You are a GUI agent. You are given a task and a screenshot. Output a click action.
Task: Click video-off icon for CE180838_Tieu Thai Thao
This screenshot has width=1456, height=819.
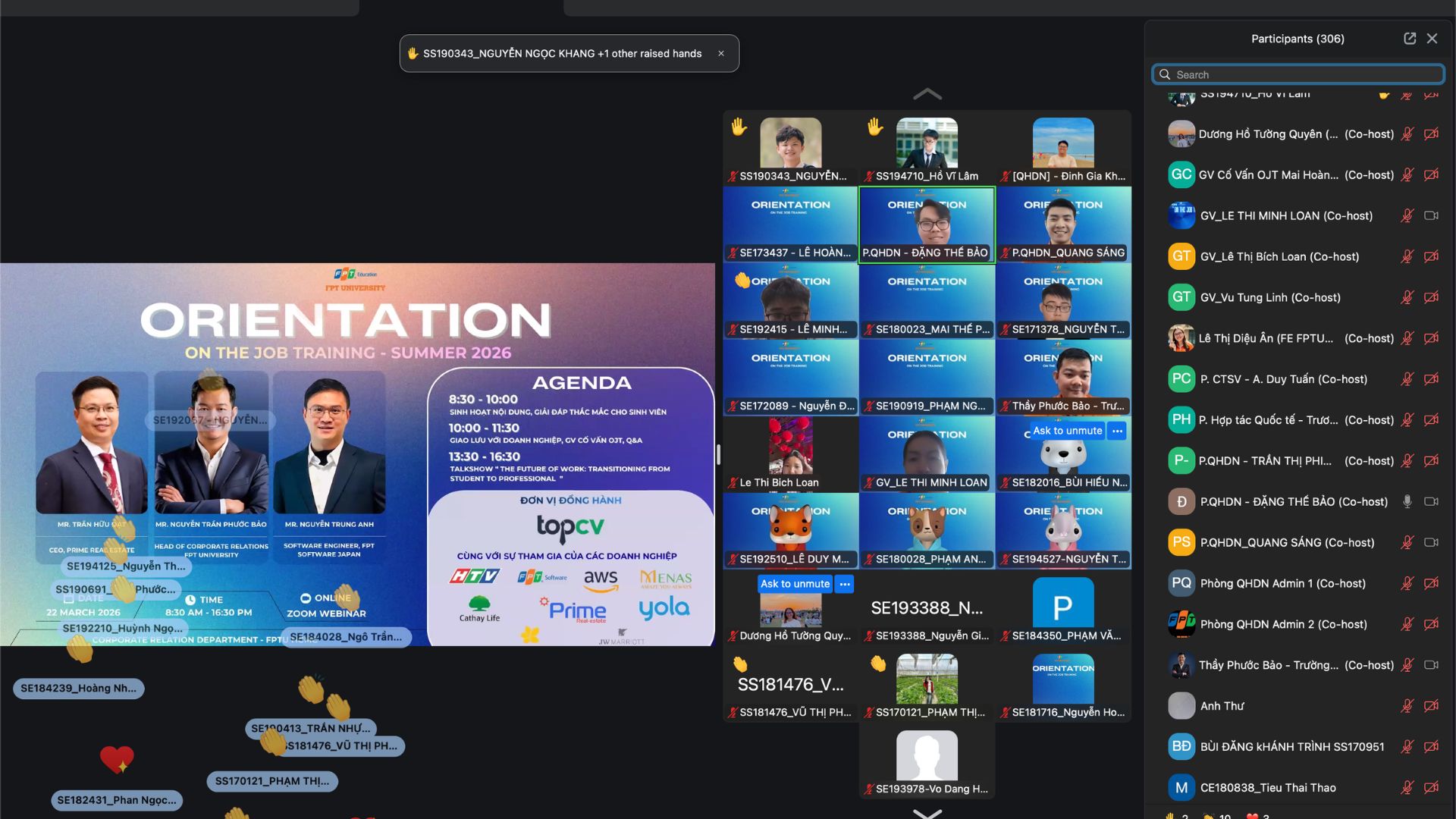point(1431,788)
